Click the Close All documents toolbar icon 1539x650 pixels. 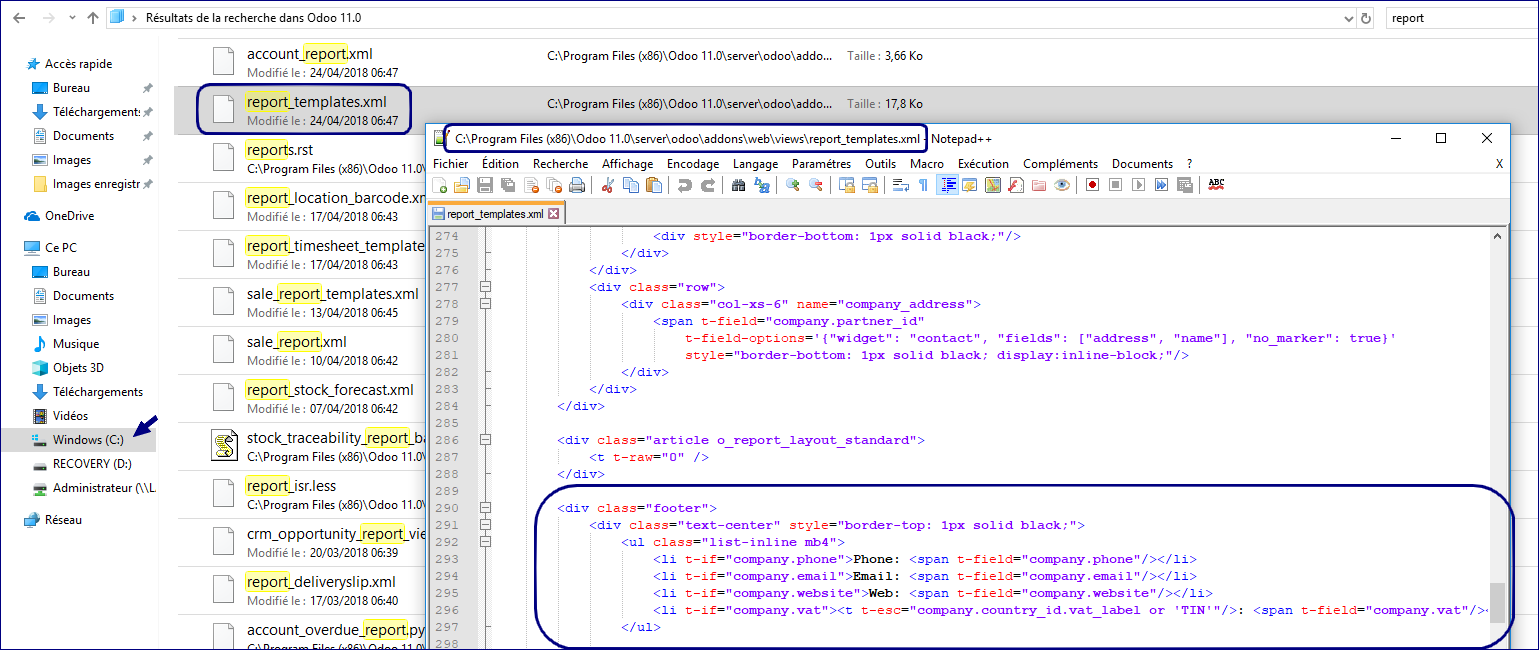point(554,185)
